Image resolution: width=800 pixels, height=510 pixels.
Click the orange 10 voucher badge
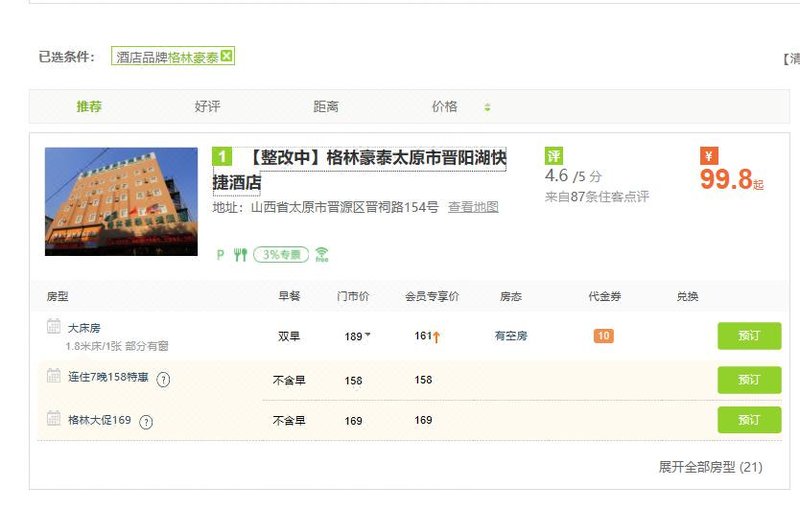[603, 336]
